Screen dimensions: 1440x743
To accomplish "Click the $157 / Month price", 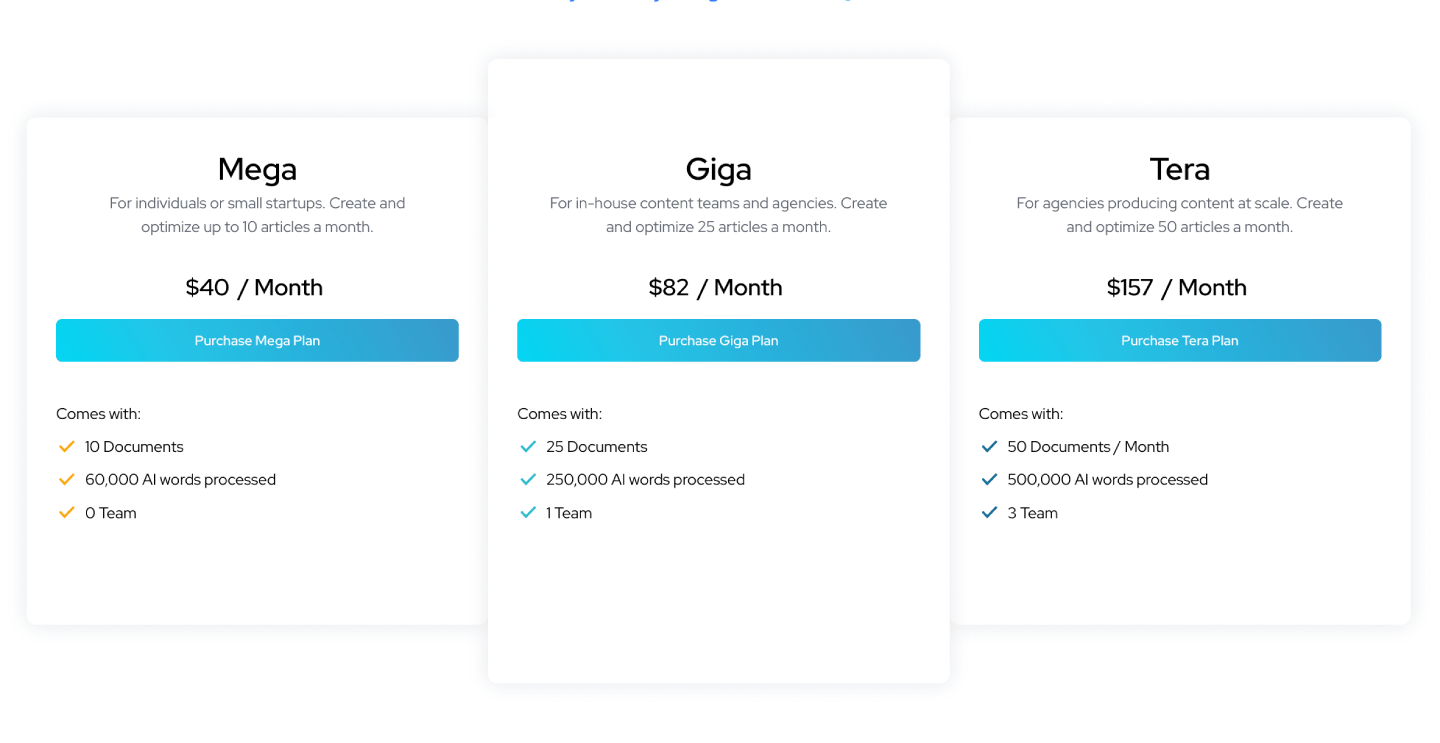I will pos(1176,288).
